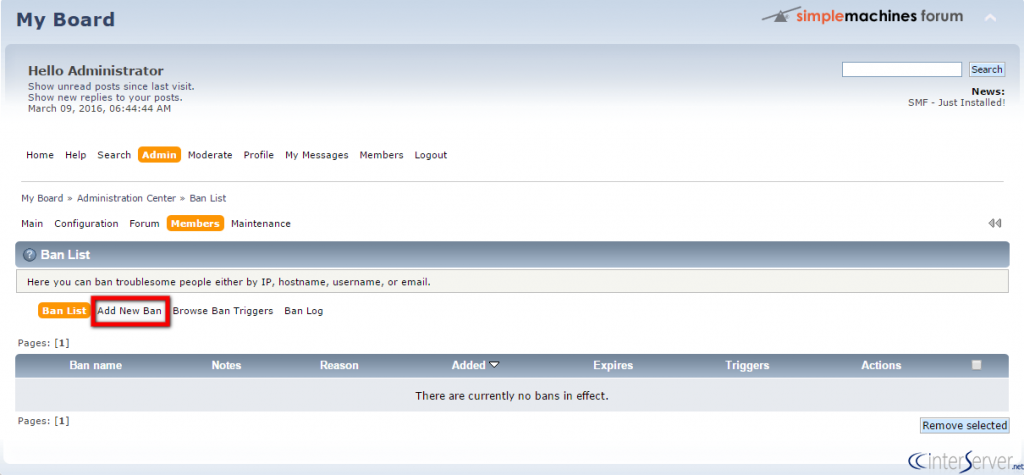Follow the Ban List breadcrumb link
Screen dimensions: 1024x475
(208, 198)
